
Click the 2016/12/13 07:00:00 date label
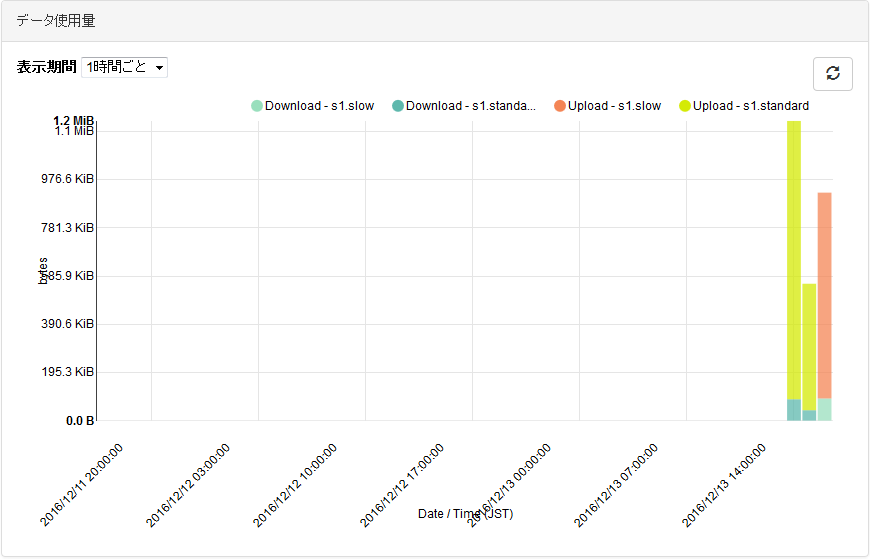(x=616, y=485)
